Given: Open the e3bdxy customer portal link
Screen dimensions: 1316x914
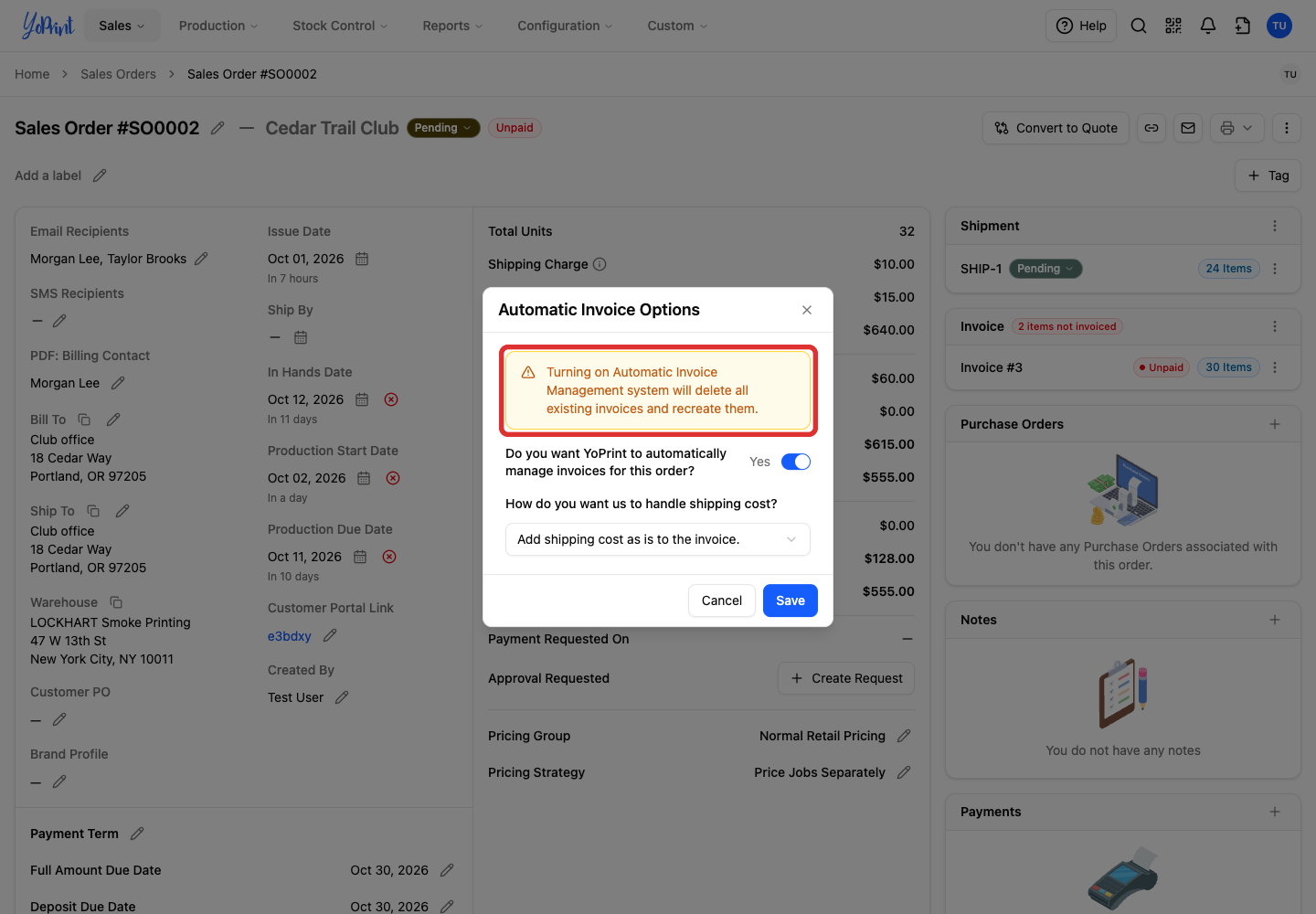Looking at the screenshot, I should pos(290,636).
